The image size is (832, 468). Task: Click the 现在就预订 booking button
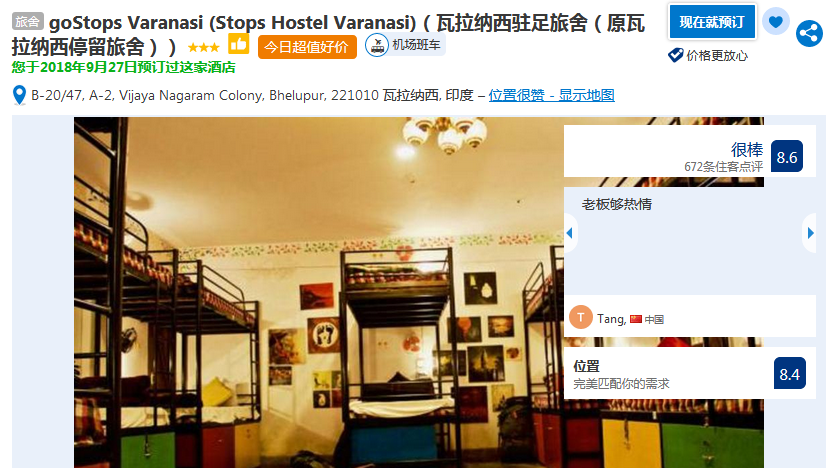712,22
